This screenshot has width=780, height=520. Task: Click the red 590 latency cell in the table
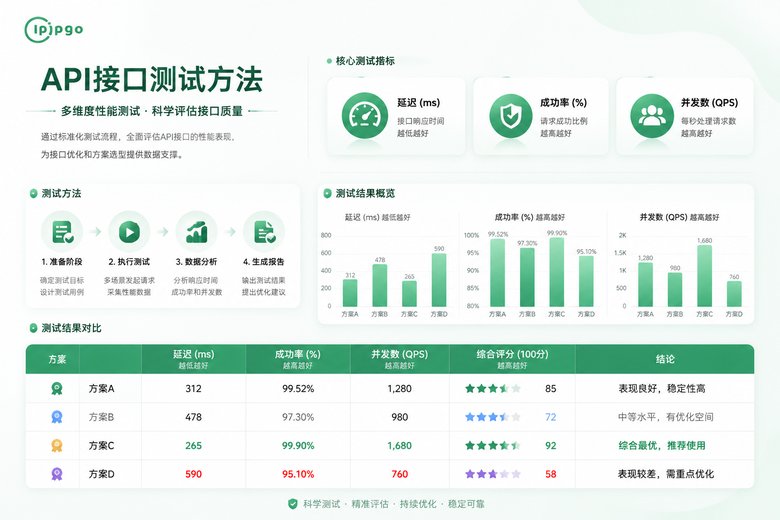click(194, 474)
